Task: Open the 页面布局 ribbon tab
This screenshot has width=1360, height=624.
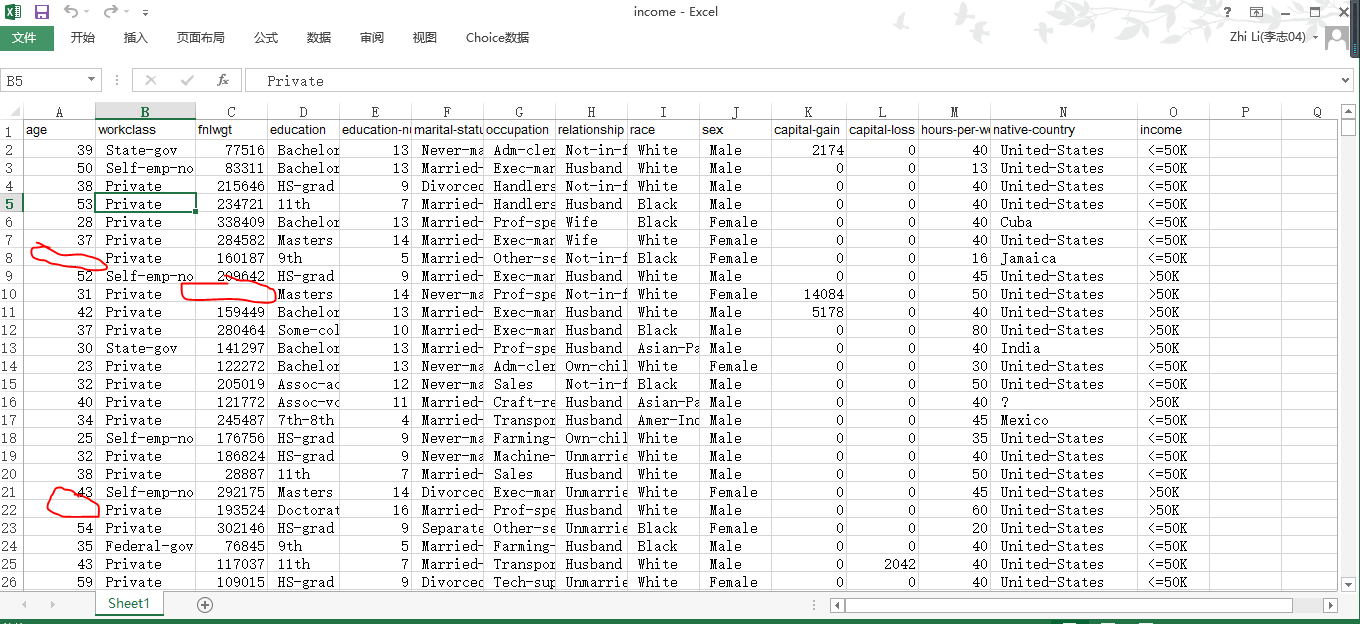Action: [x=200, y=38]
